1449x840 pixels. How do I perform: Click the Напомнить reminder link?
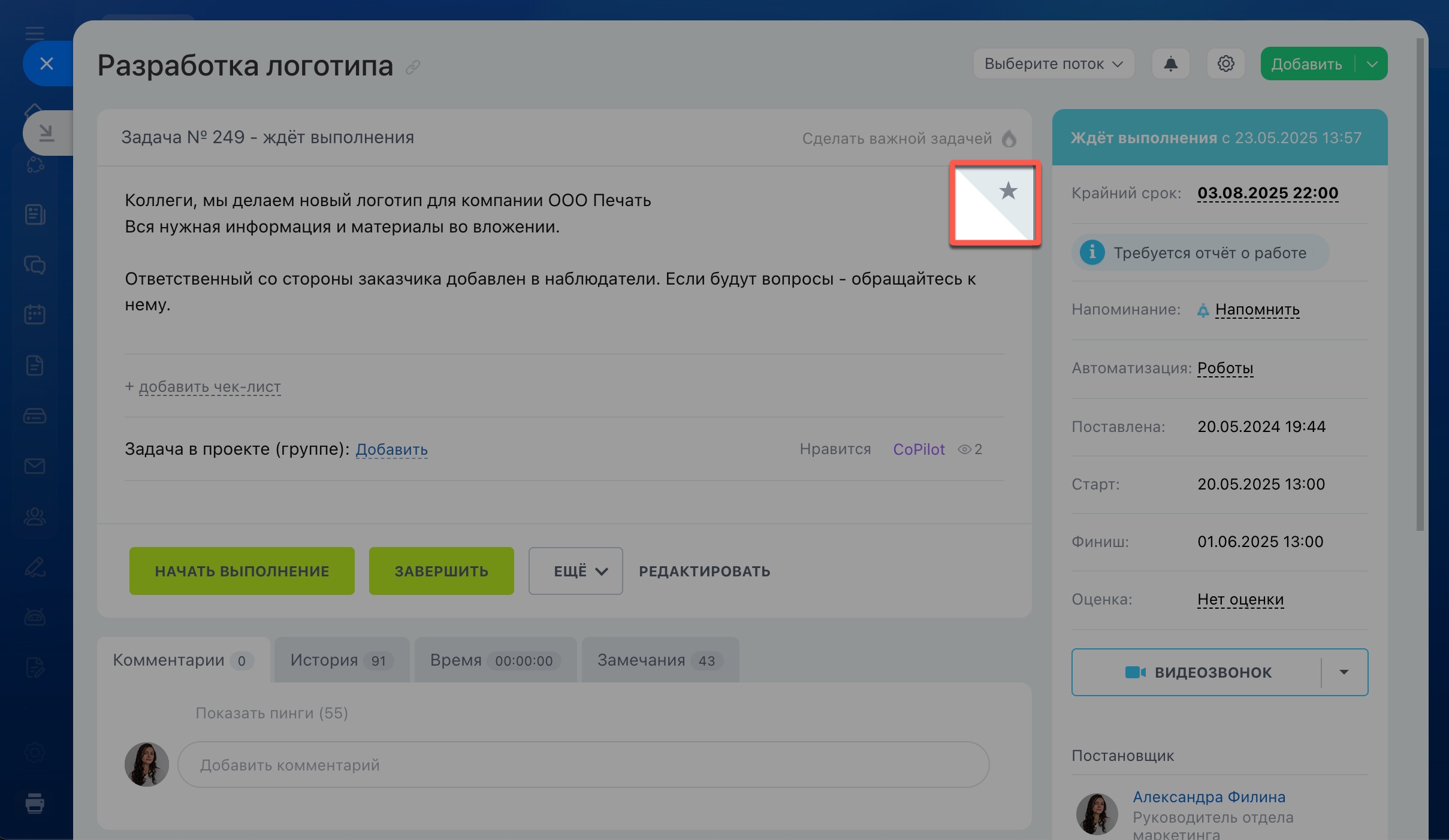1257,310
